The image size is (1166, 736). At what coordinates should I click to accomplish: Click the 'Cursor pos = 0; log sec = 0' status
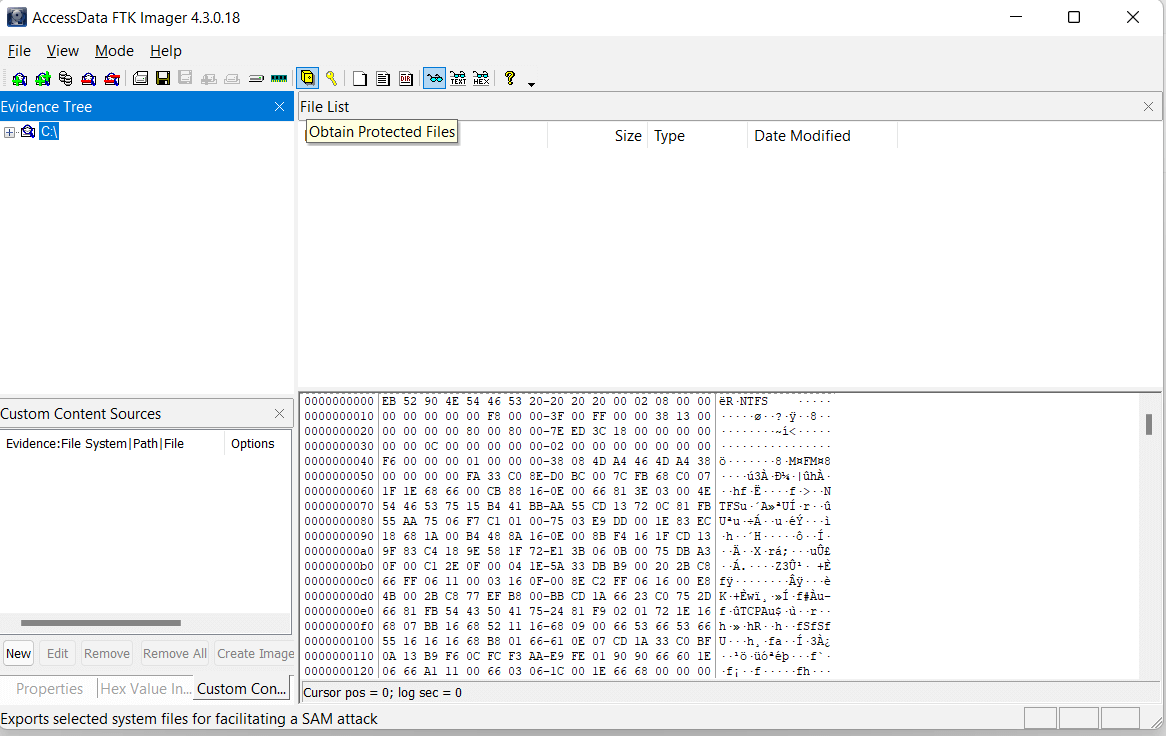tap(382, 693)
